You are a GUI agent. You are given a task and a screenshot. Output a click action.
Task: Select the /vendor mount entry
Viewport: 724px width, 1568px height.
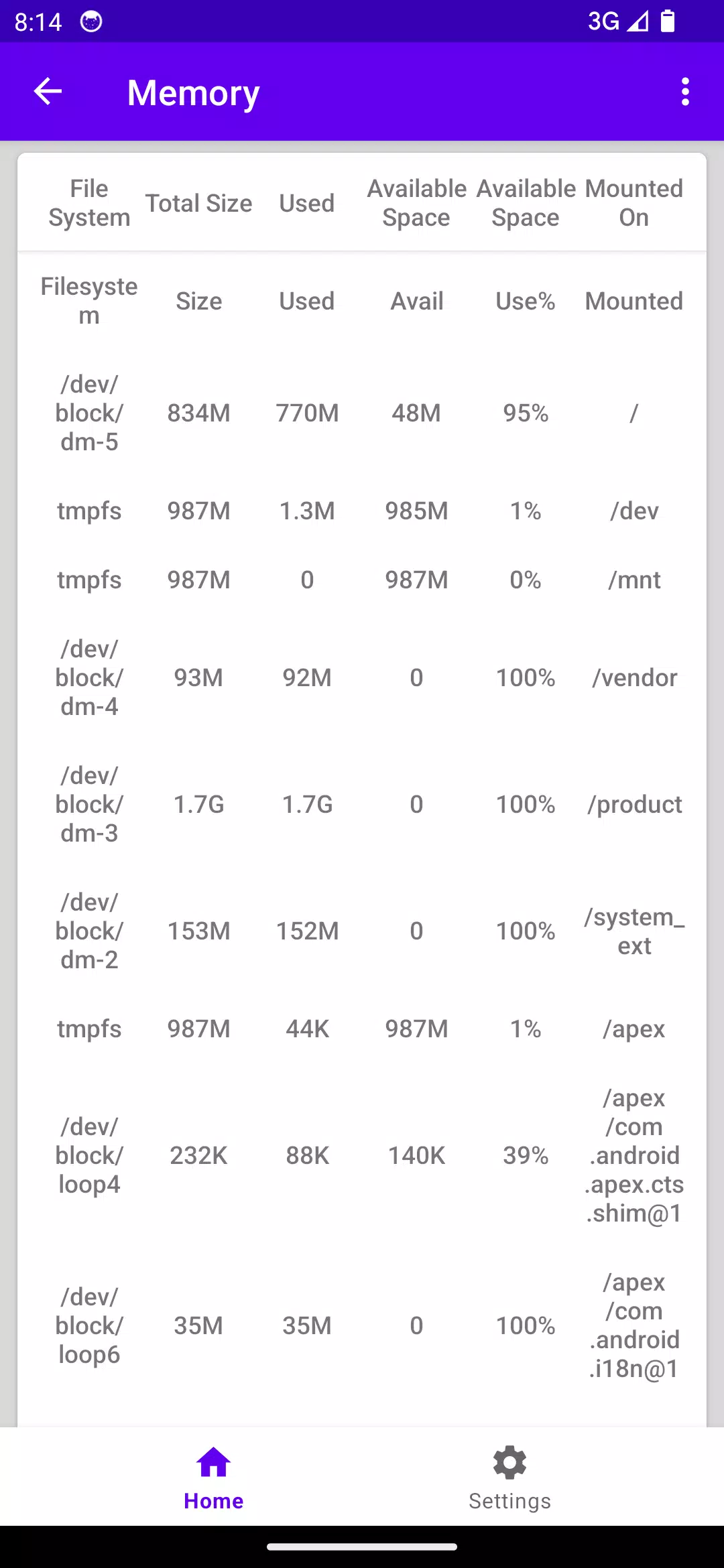(634, 677)
